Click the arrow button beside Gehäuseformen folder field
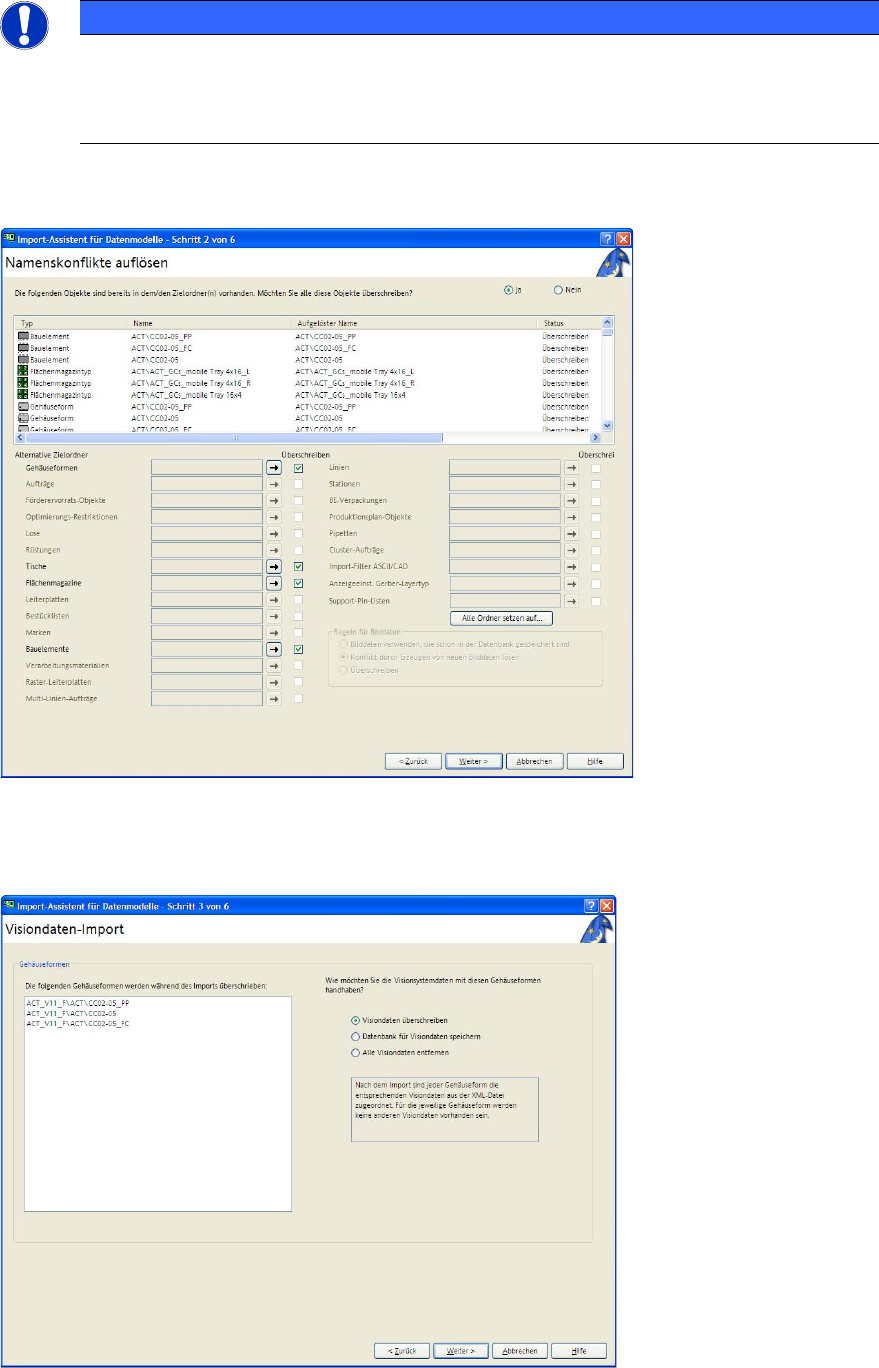Screen dimensions: 879x1368 click(274, 467)
